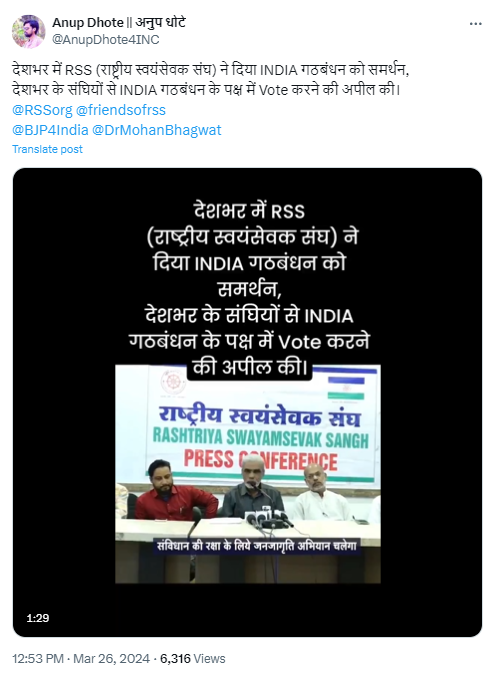Open the @friendsofrss mention

coord(121,110)
